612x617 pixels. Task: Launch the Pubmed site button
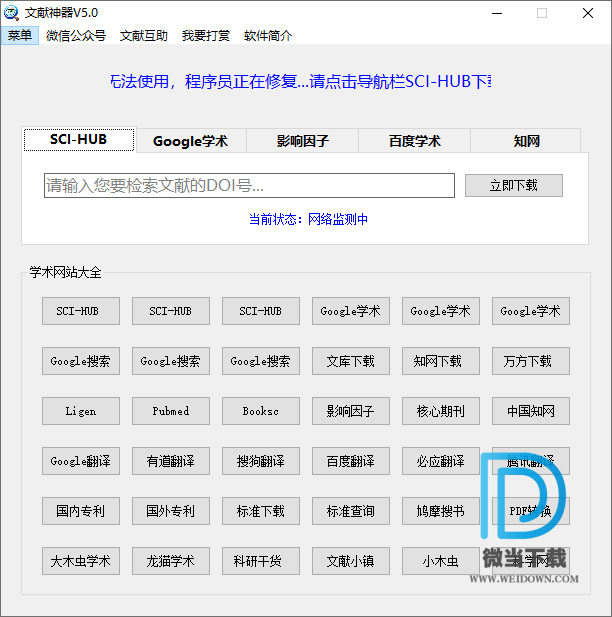(171, 411)
